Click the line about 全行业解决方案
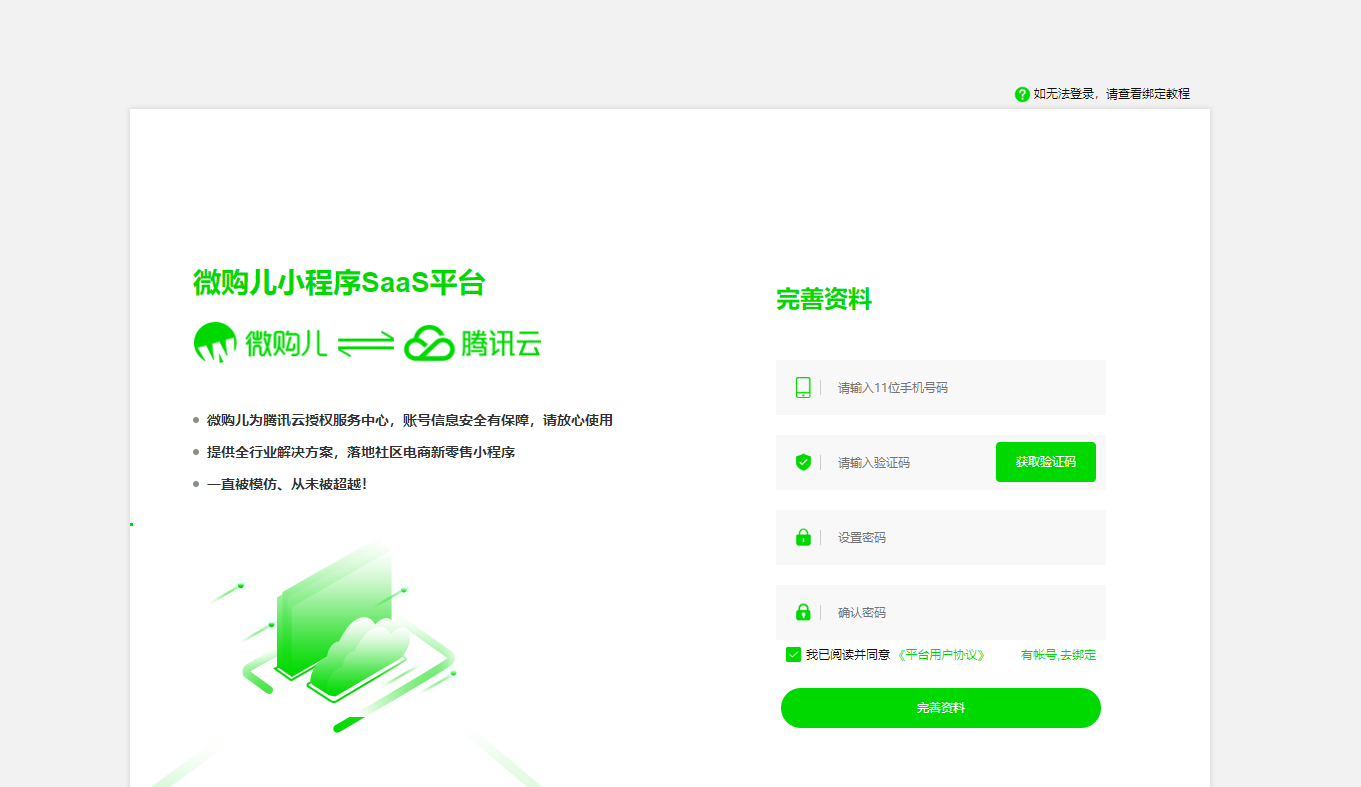This screenshot has height=787, width=1361. coord(361,452)
